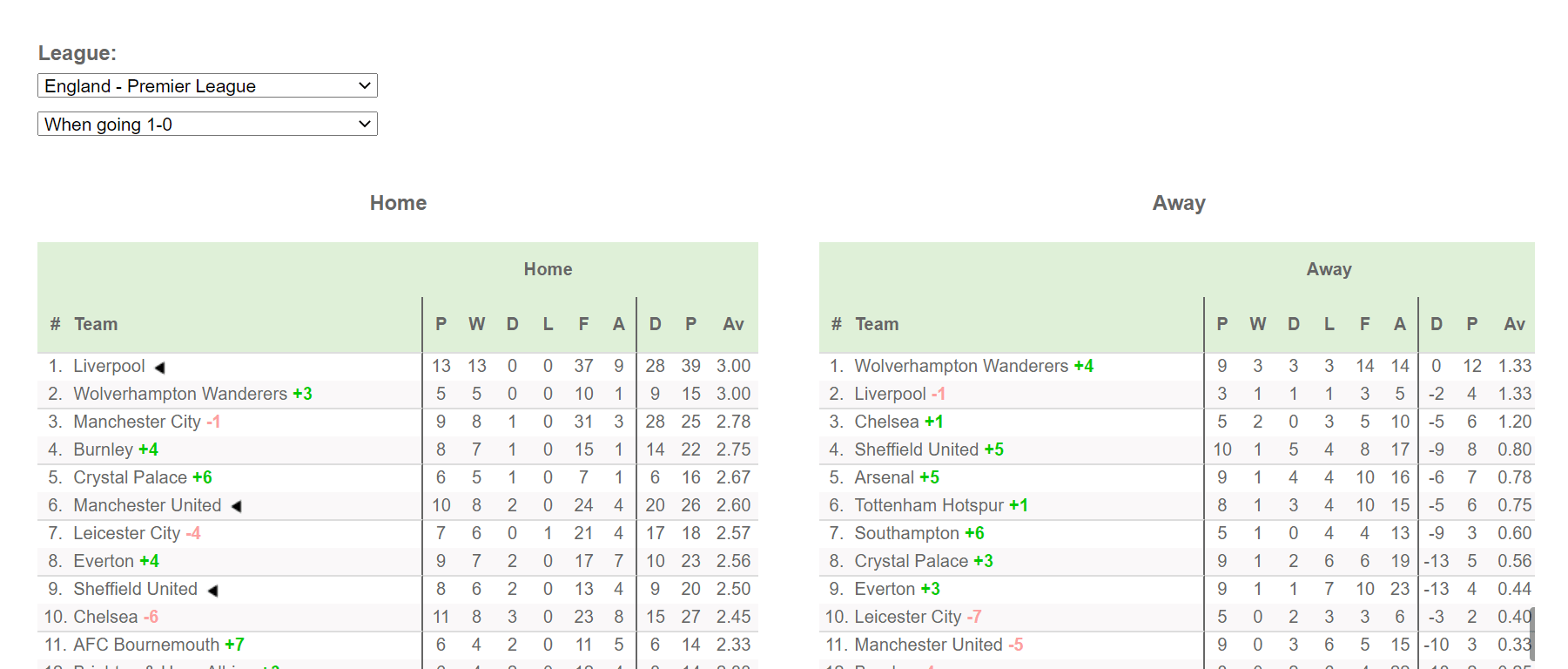Screen dimensions: 1568x669
Task: Click the arrow icon beside Manchester United
Action: pos(236,506)
